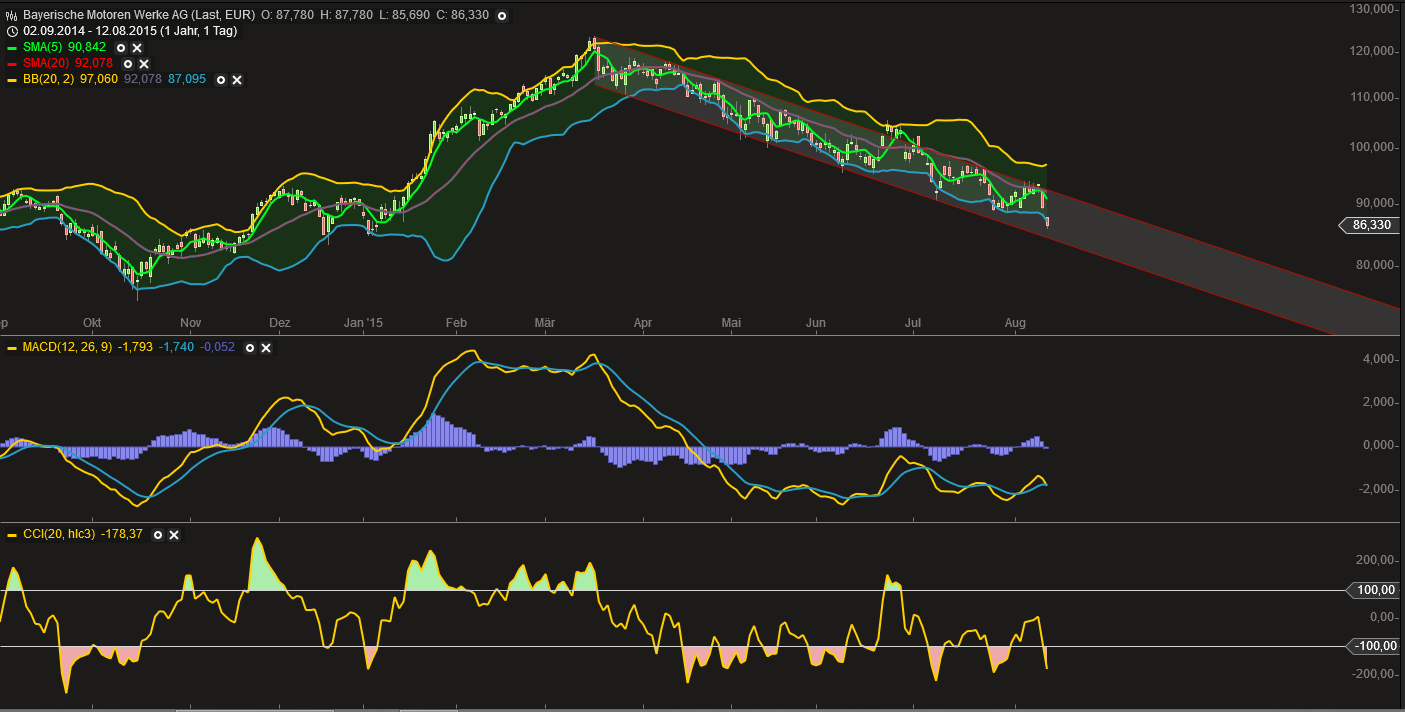Select the 86,330 current price label
The width and height of the screenshot is (1405, 712).
[x=1368, y=225]
